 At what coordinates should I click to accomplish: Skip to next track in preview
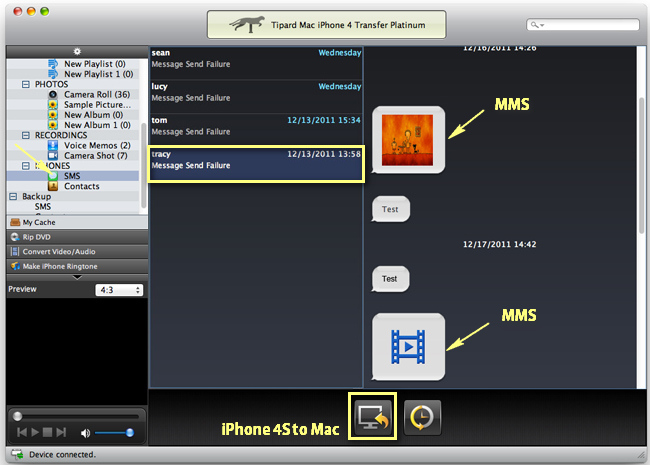61,432
